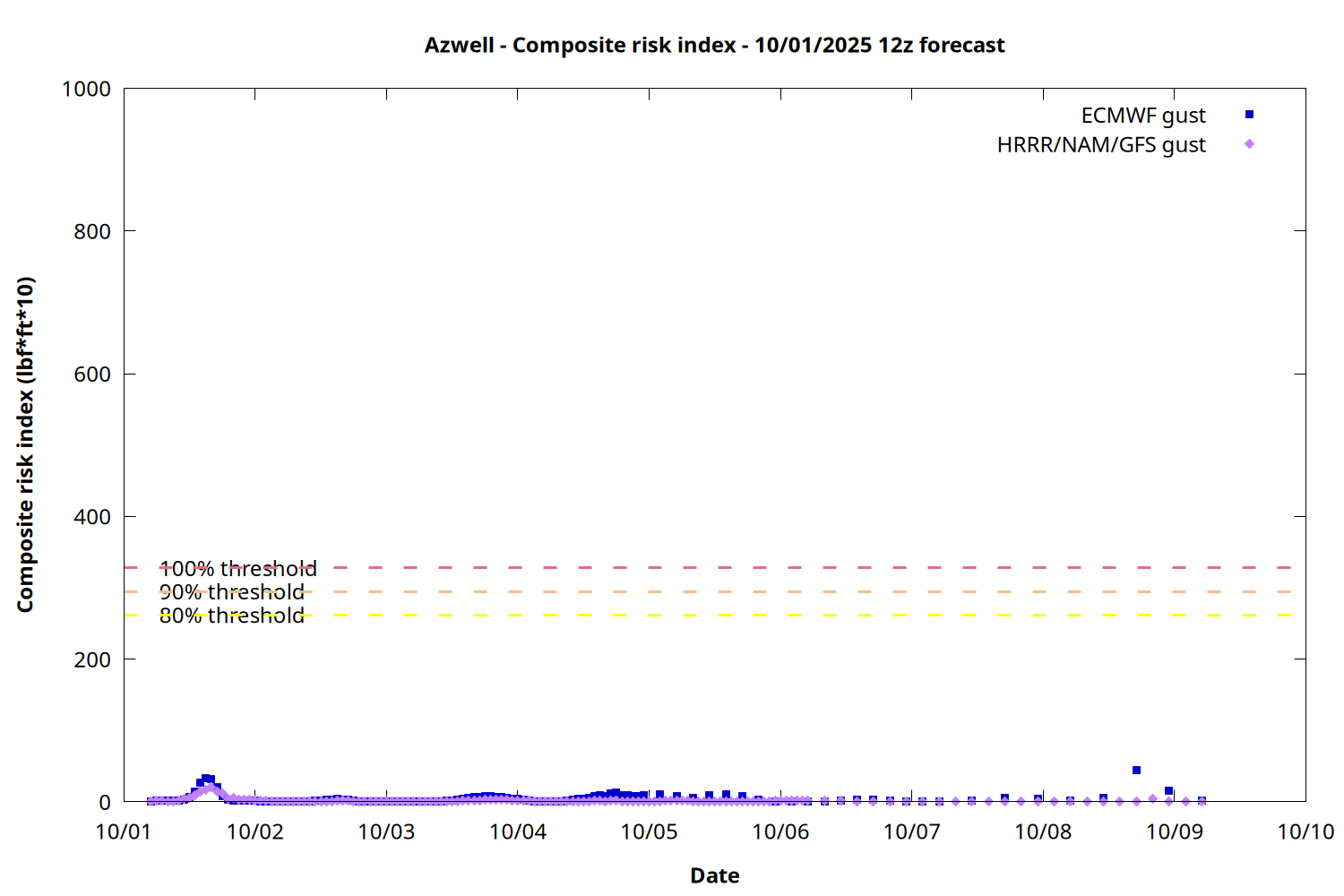Click the highest ECMWF outlier point near 10/09

pyautogui.click(x=1136, y=770)
